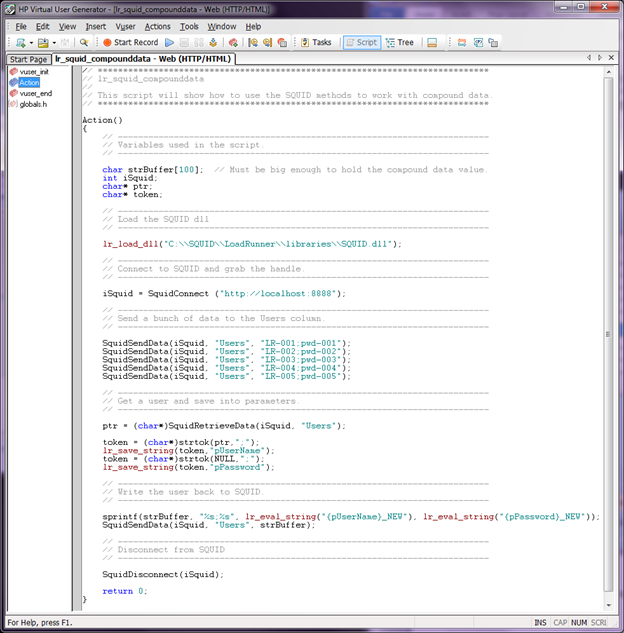Click the SquidConnect localhost:8888 line
Screen dimensions: 624x633
224,294
